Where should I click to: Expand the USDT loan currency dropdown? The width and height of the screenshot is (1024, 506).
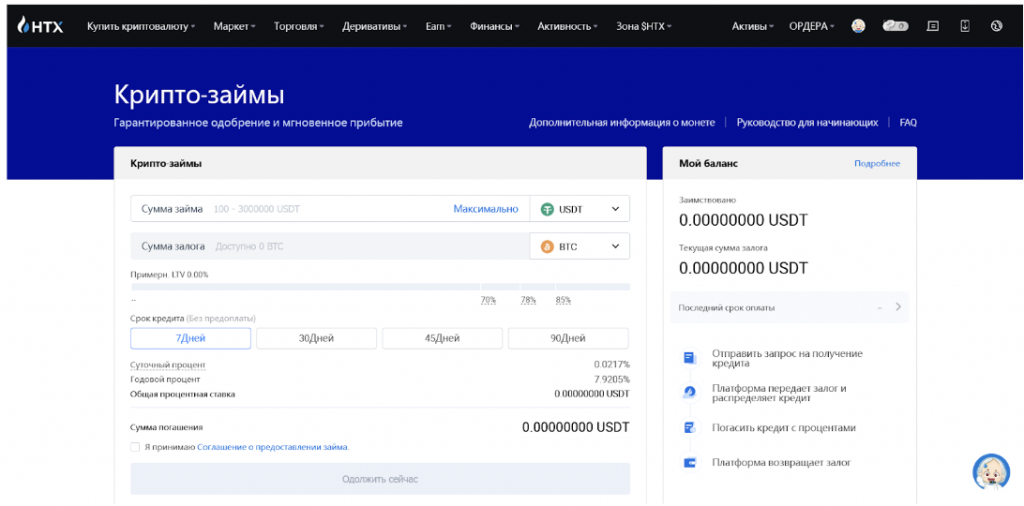point(615,209)
